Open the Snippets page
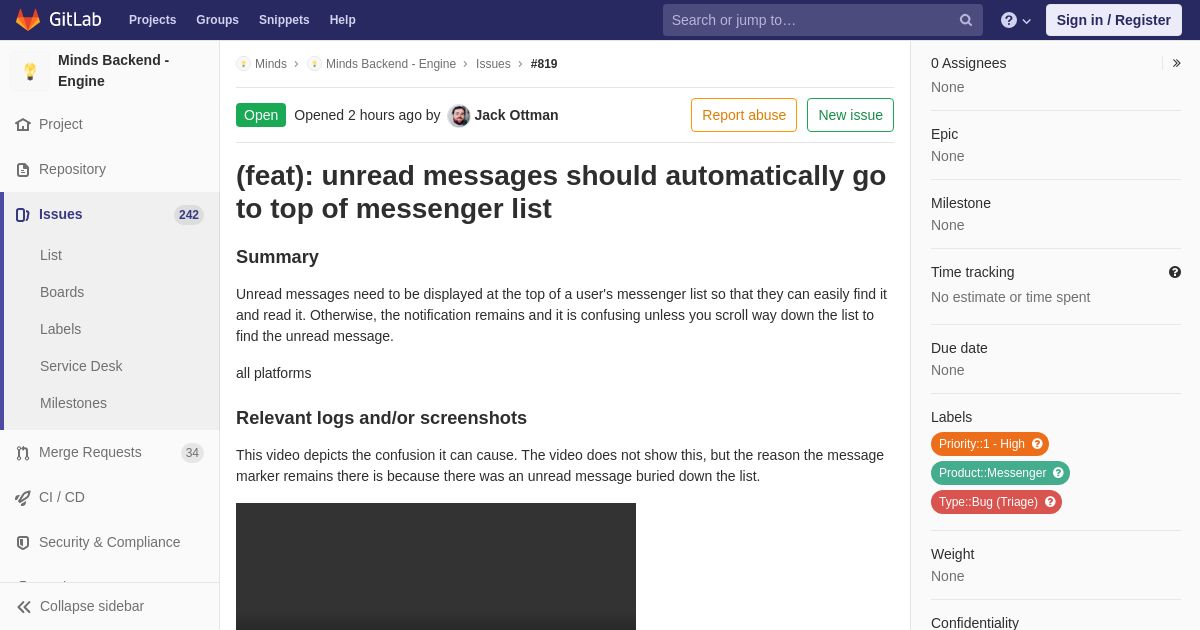The height and width of the screenshot is (630, 1200). click(284, 20)
